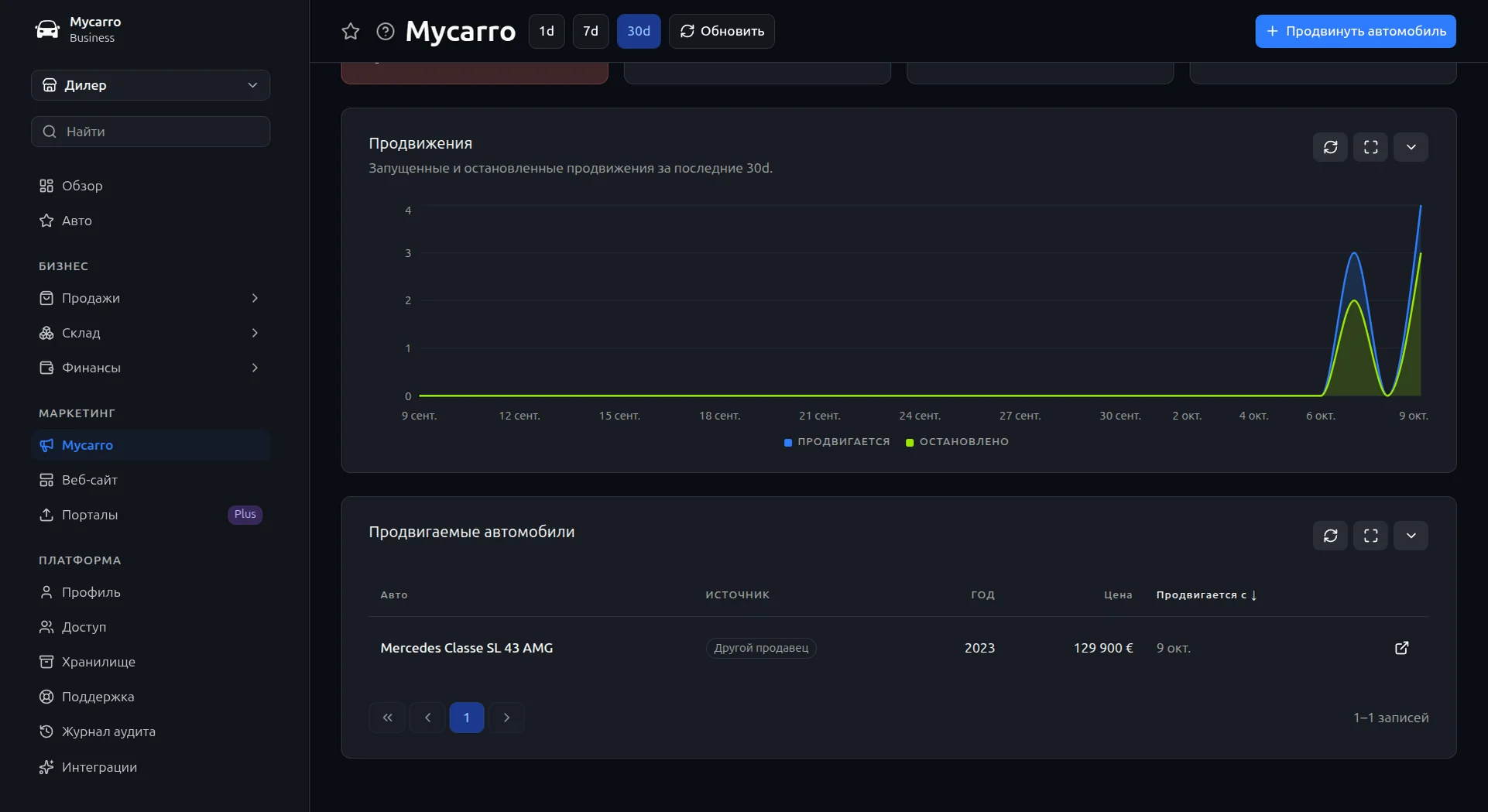
Task: Expand Продвижения chart to fullscreen
Action: coord(1371,147)
